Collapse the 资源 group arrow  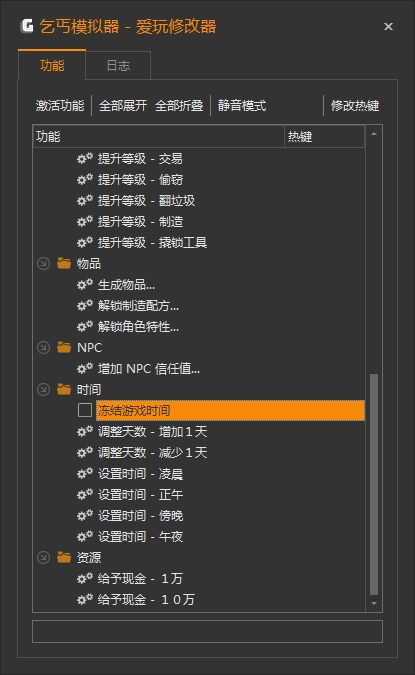[43, 557]
